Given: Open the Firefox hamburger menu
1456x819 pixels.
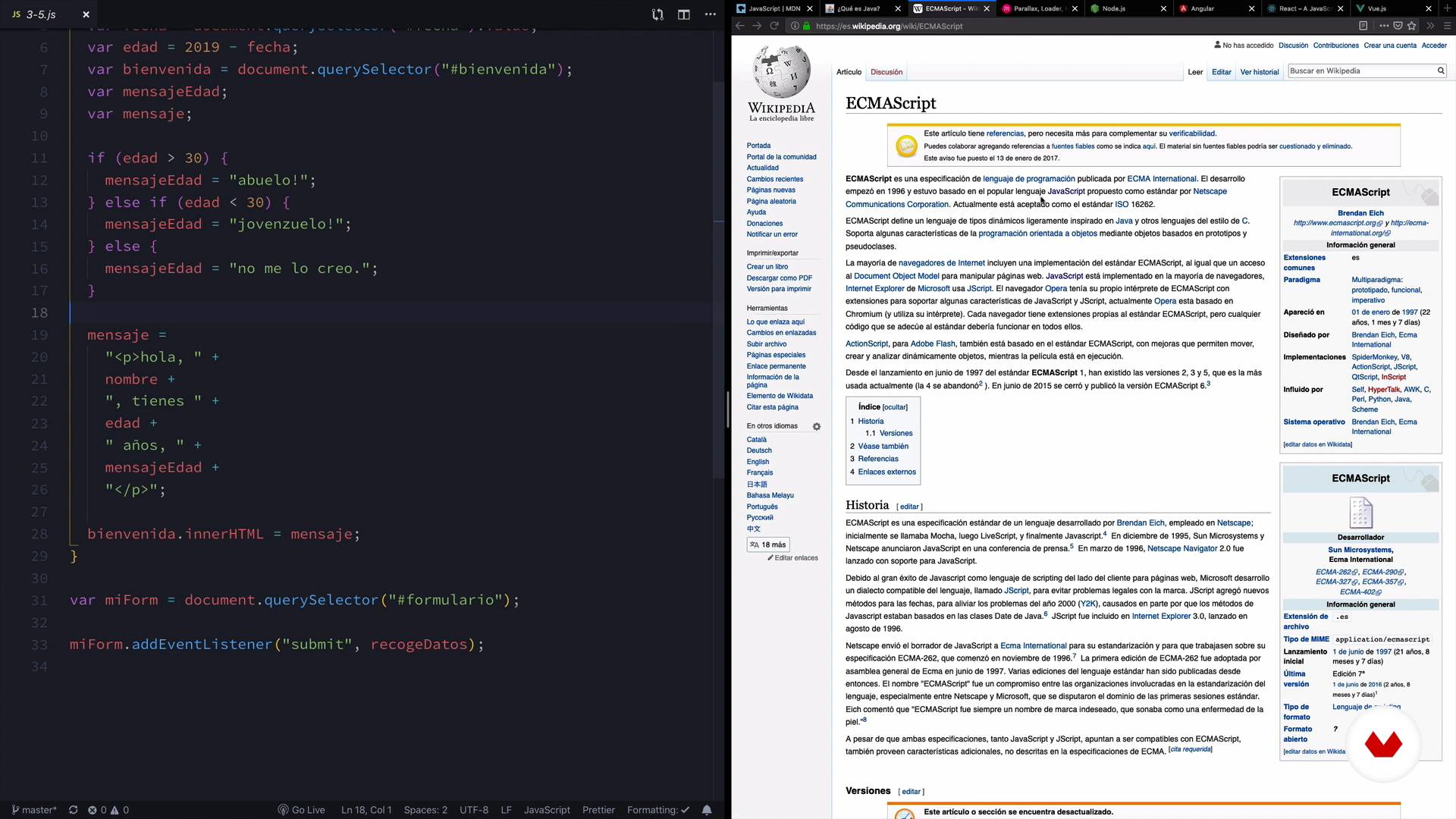Looking at the screenshot, I should coord(1447,26).
